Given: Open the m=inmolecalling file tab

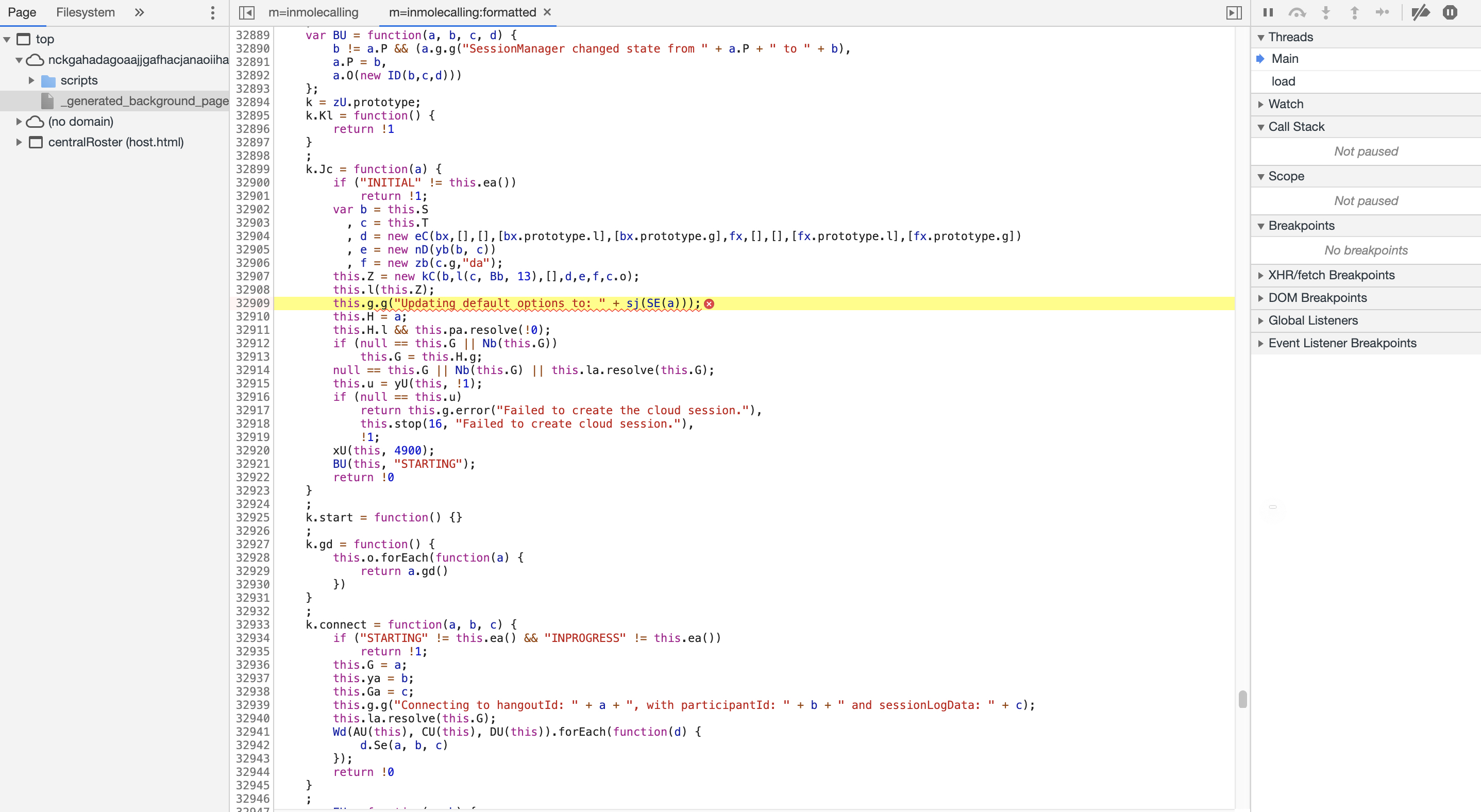Looking at the screenshot, I should click(313, 12).
